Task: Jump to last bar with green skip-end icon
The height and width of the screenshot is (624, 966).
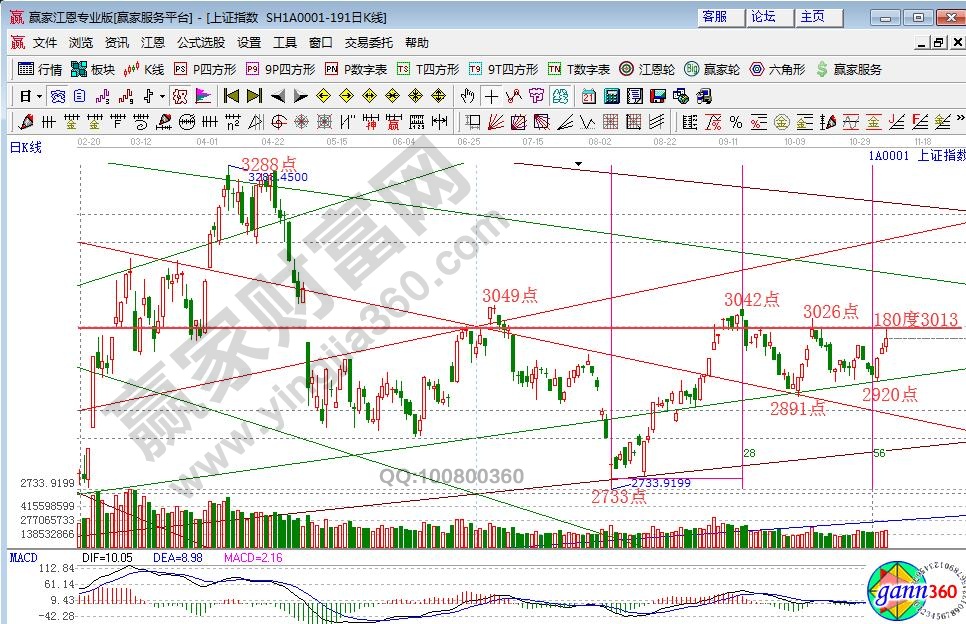Action: tap(254, 96)
